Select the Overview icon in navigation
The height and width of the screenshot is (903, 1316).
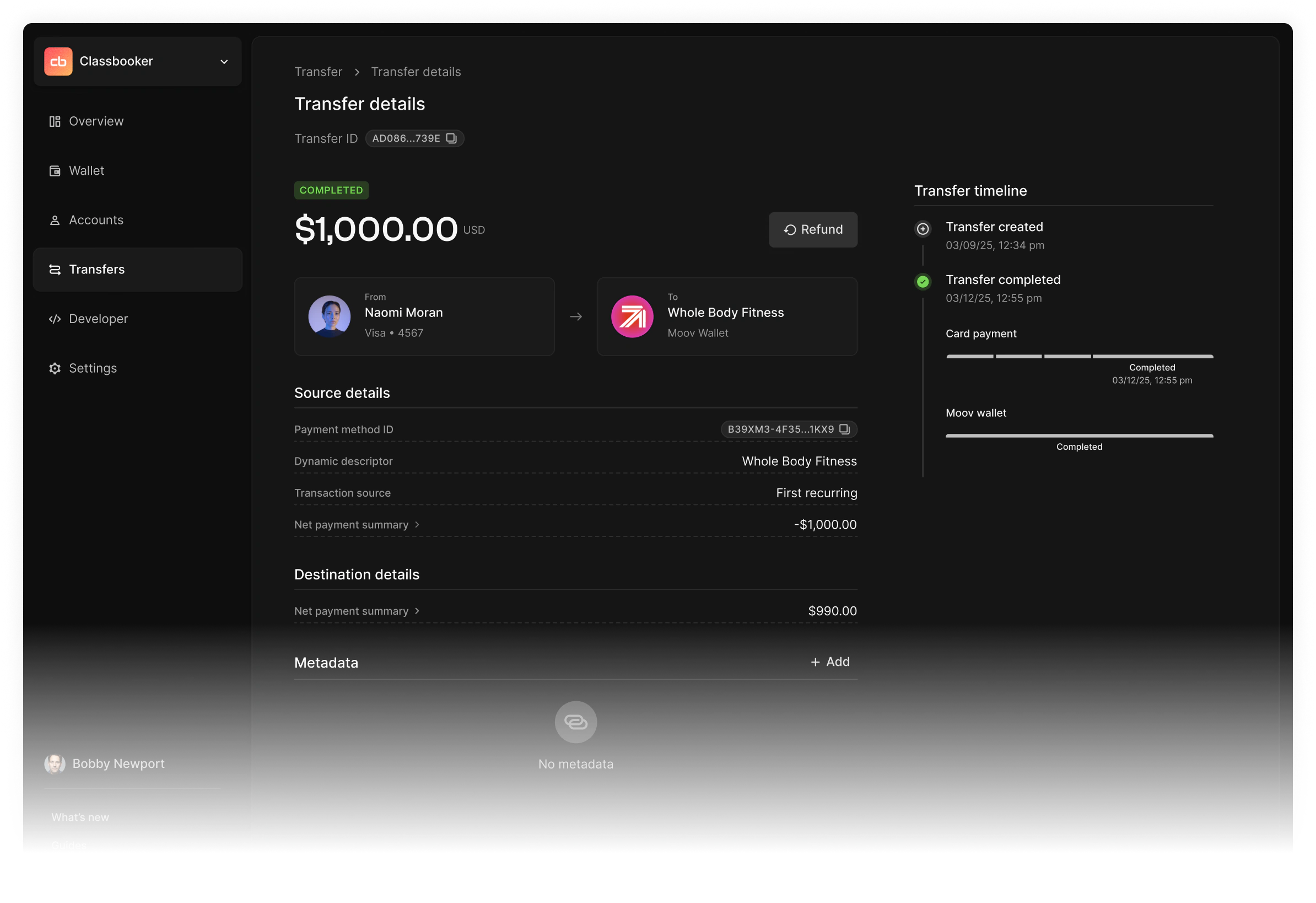tap(55, 120)
